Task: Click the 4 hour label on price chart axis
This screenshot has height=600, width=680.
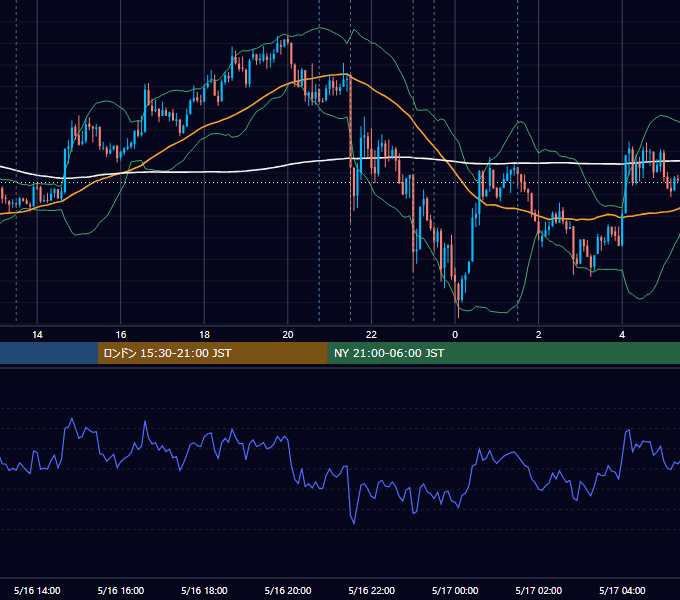Action: click(x=622, y=335)
